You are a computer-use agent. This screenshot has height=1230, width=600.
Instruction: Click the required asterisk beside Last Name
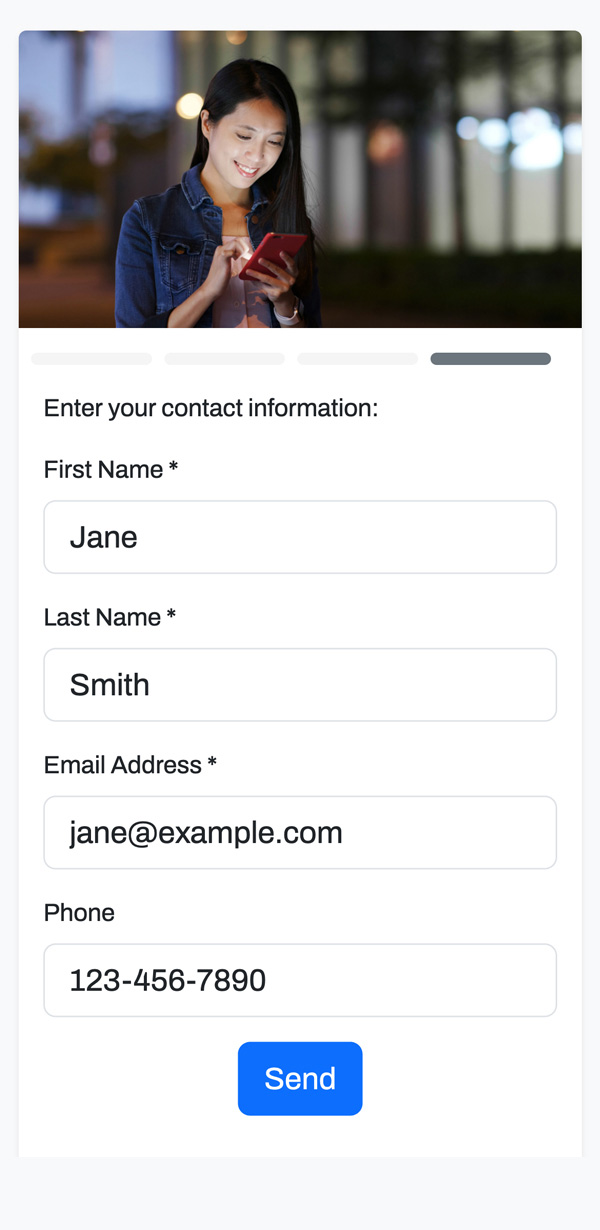[x=171, y=617]
